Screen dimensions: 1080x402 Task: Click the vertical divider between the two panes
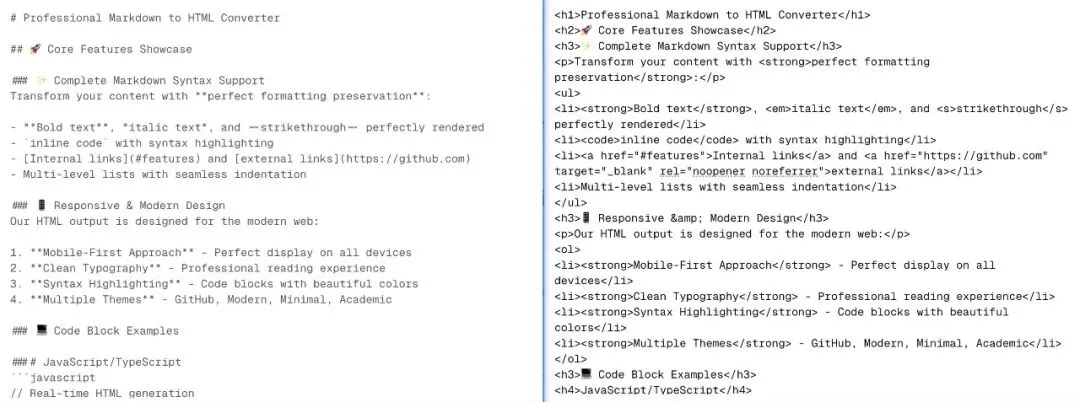tap(543, 201)
